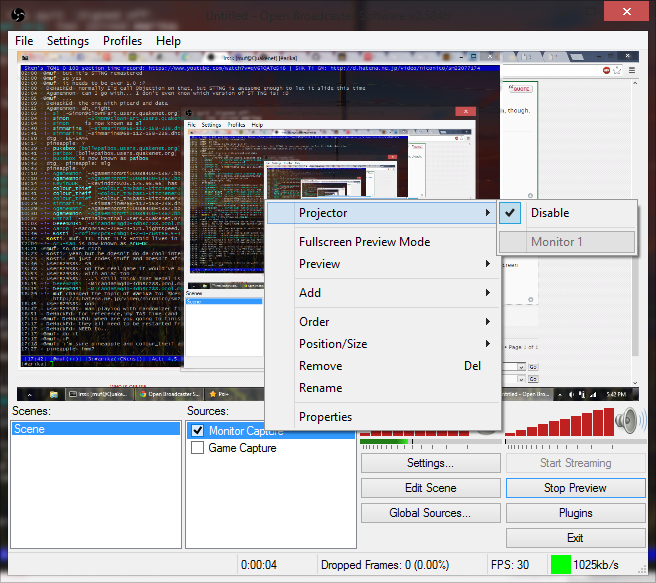Select the Game Capture source row

[x=271, y=447]
